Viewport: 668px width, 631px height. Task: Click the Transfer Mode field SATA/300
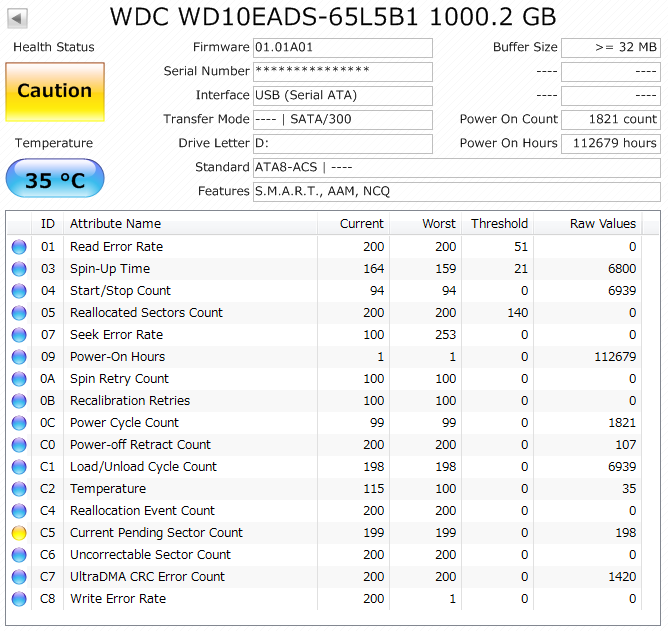tap(343, 120)
